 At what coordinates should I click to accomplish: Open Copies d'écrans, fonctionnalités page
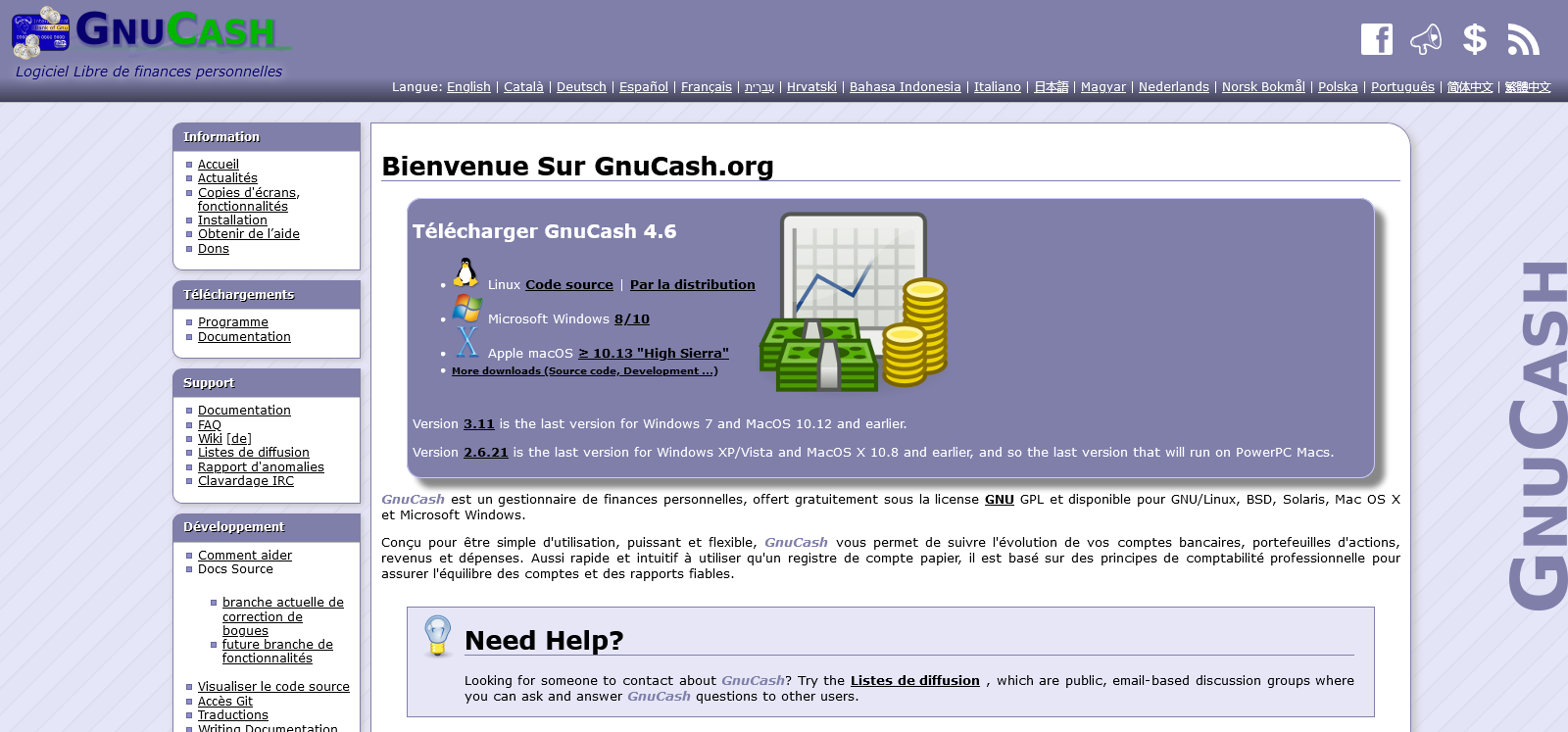click(249, 200)
